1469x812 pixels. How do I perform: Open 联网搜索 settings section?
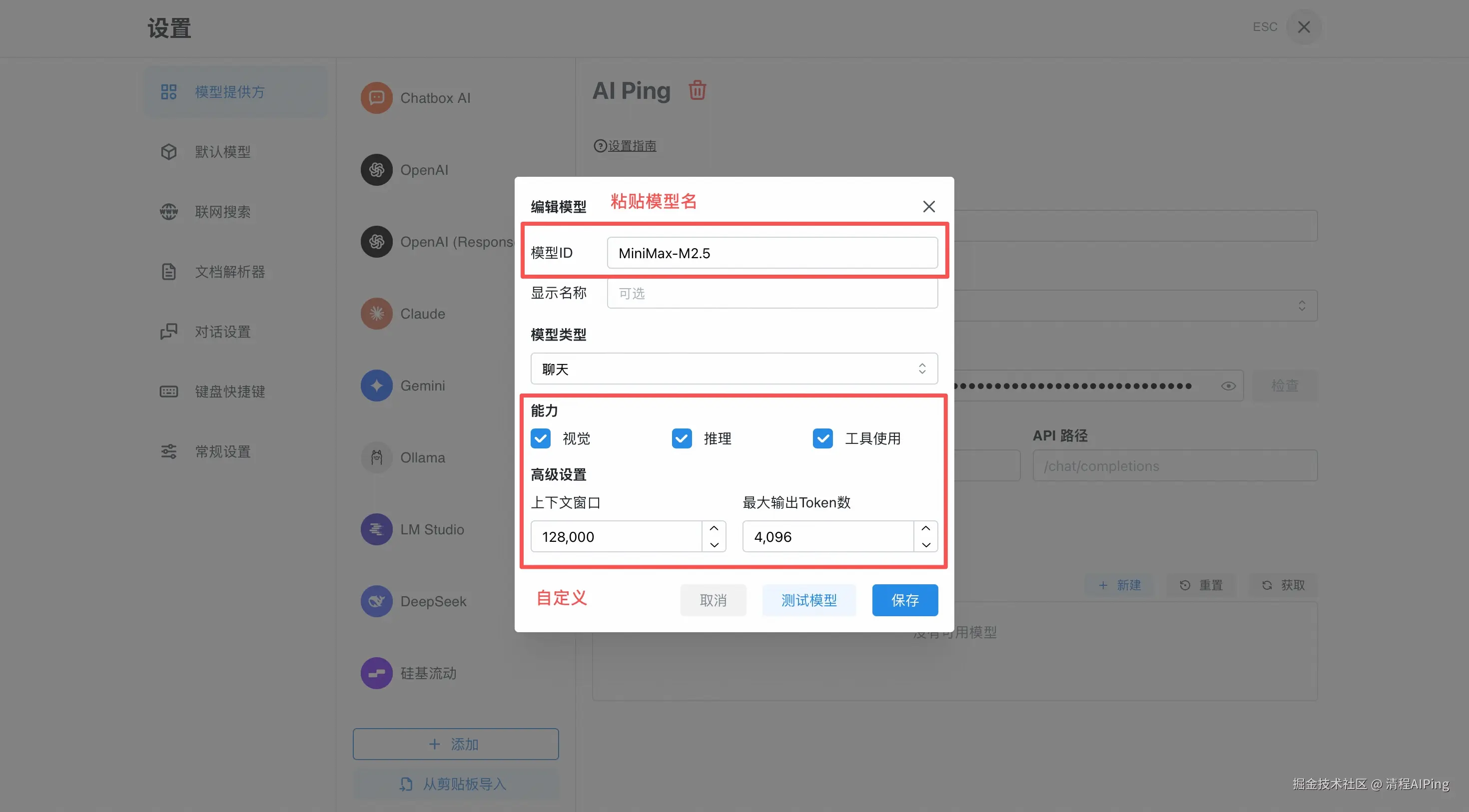tap(222, 212)
